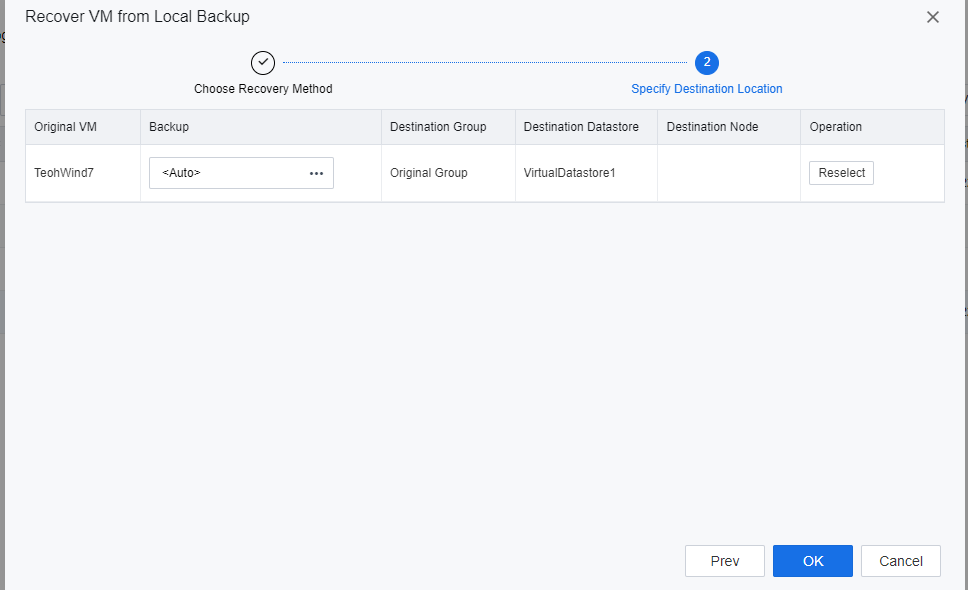Viewport: 968px width, 590px height.
Task: Click the step 2 number circle
Action: (707, 62)
